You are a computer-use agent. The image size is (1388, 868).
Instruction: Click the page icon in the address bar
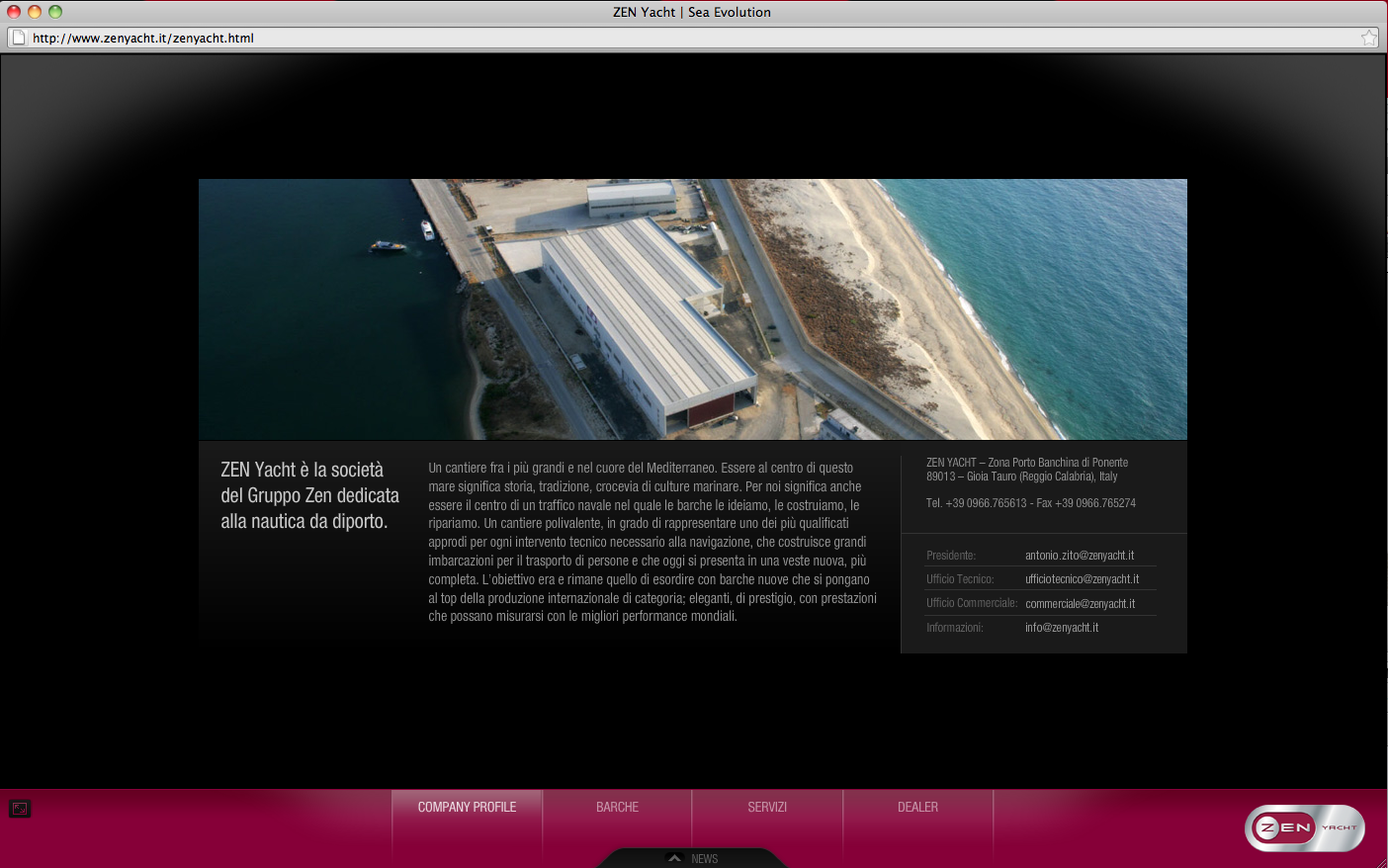pos(18,38)
